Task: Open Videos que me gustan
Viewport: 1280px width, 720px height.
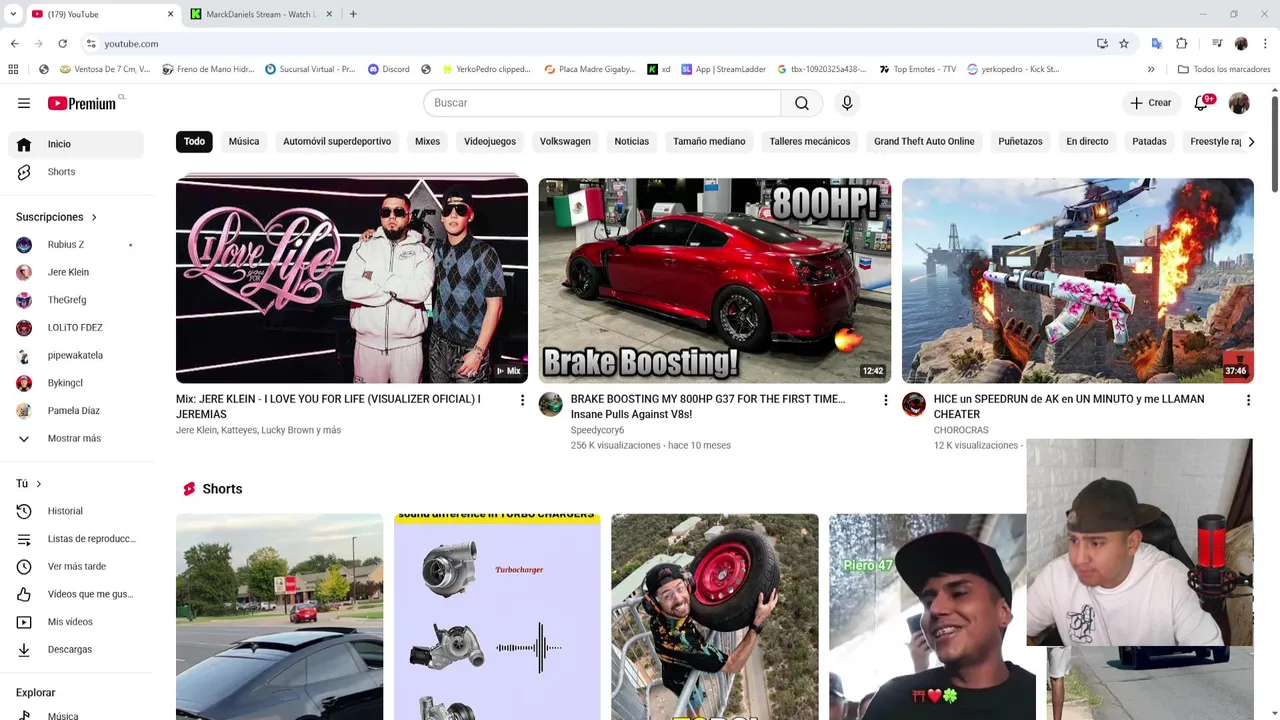Action: tap(76, 594)
